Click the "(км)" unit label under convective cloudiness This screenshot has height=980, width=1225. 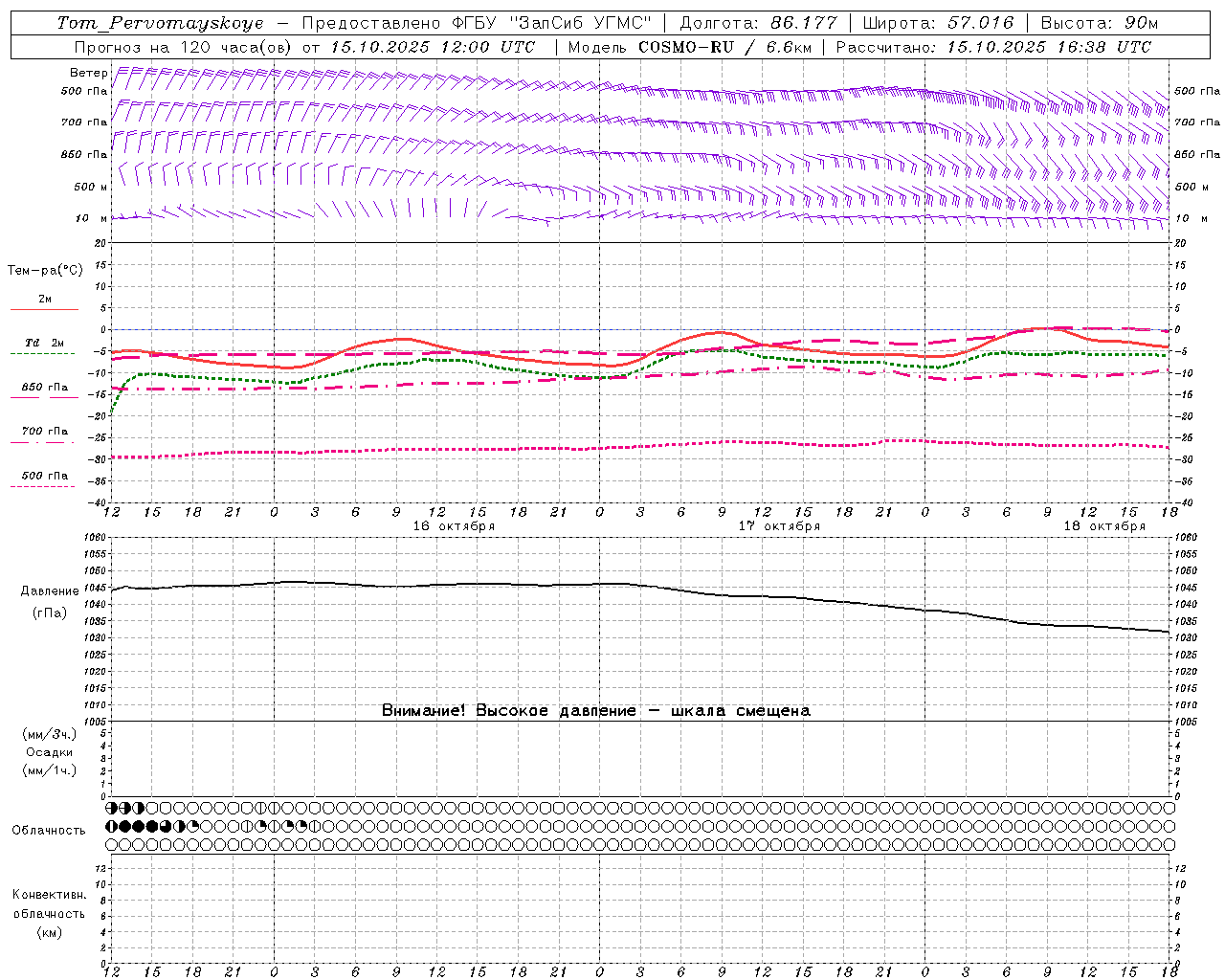[49, 932]
